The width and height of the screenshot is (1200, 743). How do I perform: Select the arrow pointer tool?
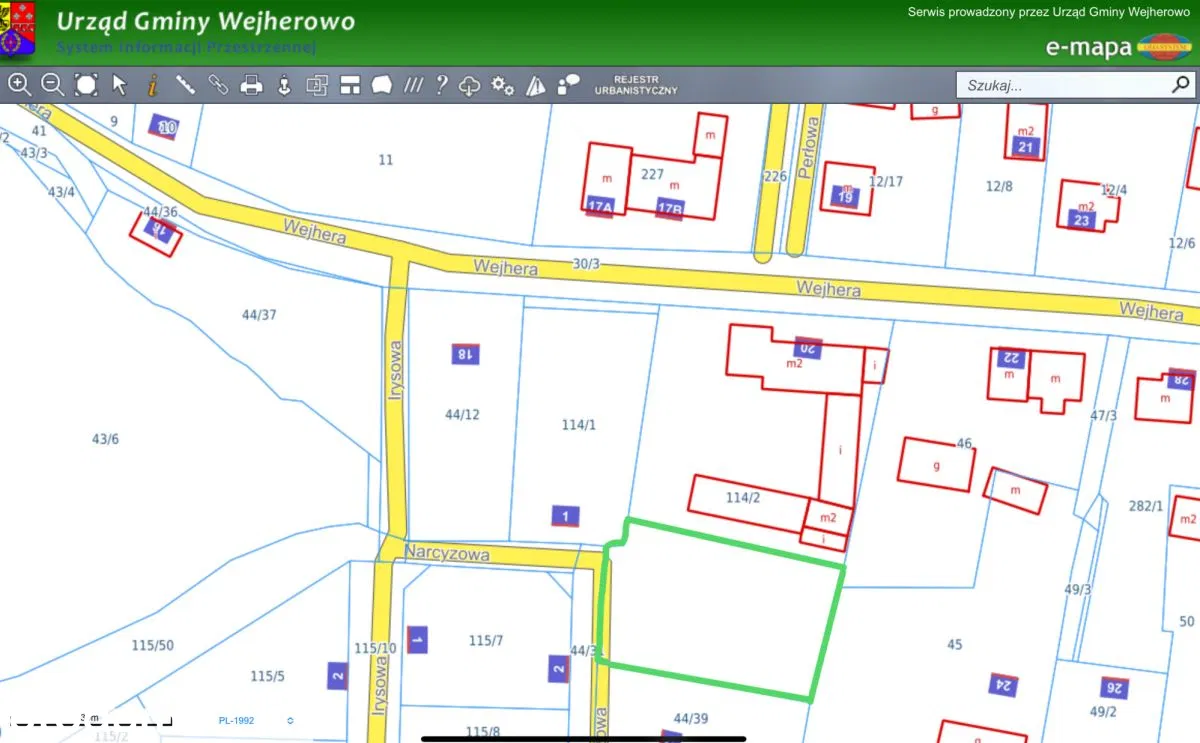click(x=120, y=85)
